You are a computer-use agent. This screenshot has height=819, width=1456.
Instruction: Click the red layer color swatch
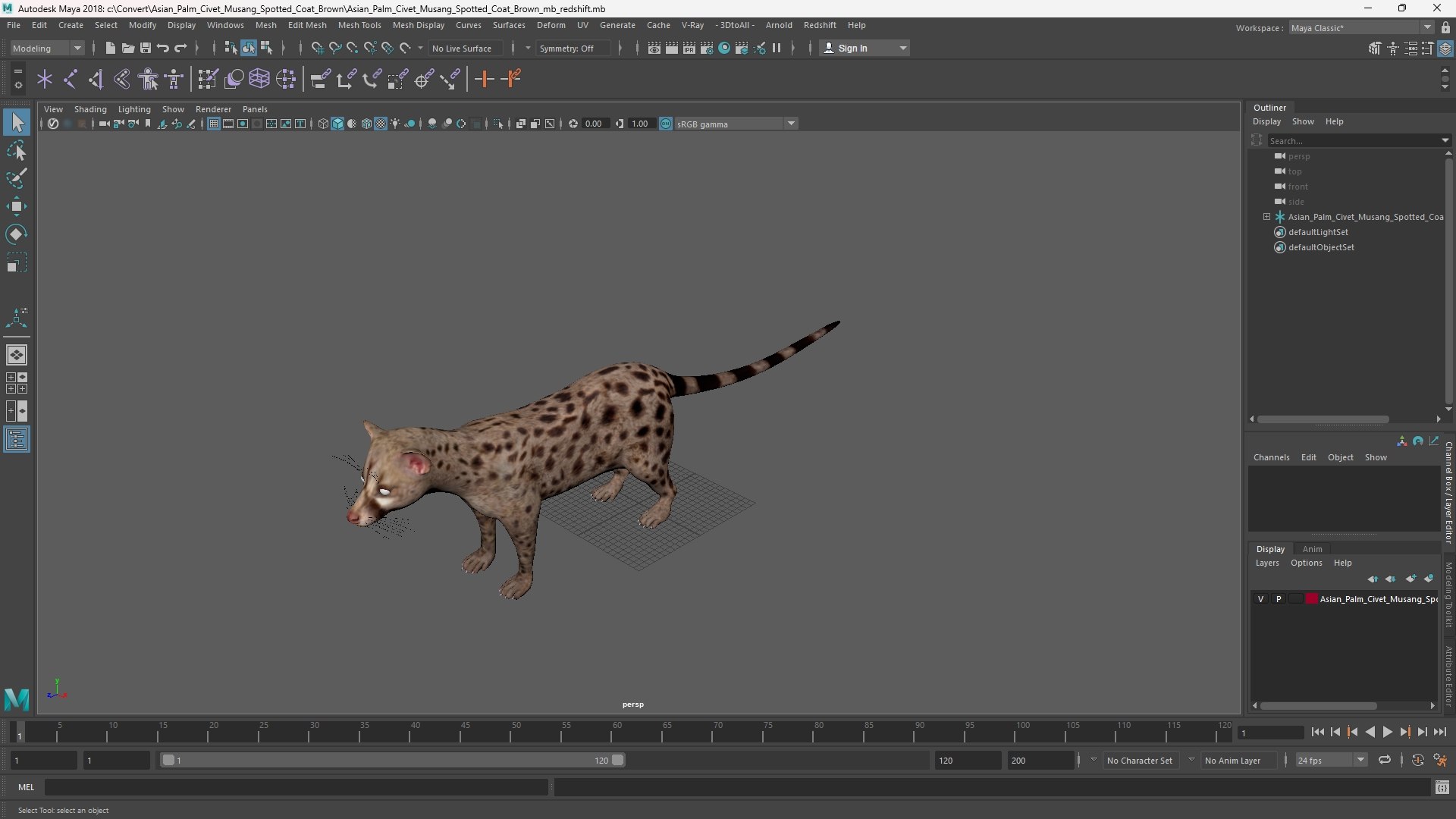click(x=1312, y=599)
